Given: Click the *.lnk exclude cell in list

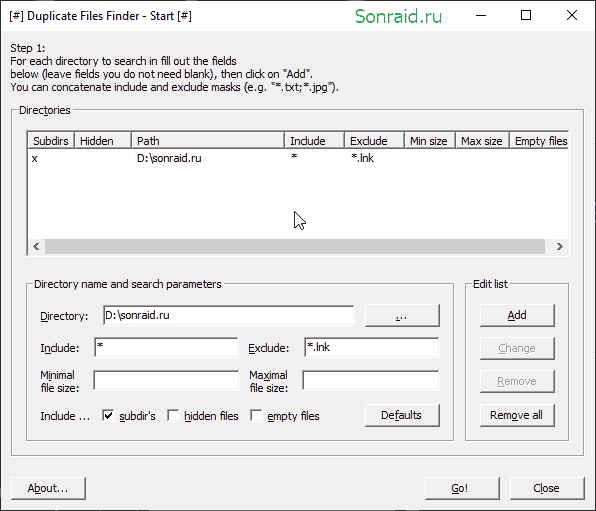Looking at the screenshot, I should click(362, 158).
